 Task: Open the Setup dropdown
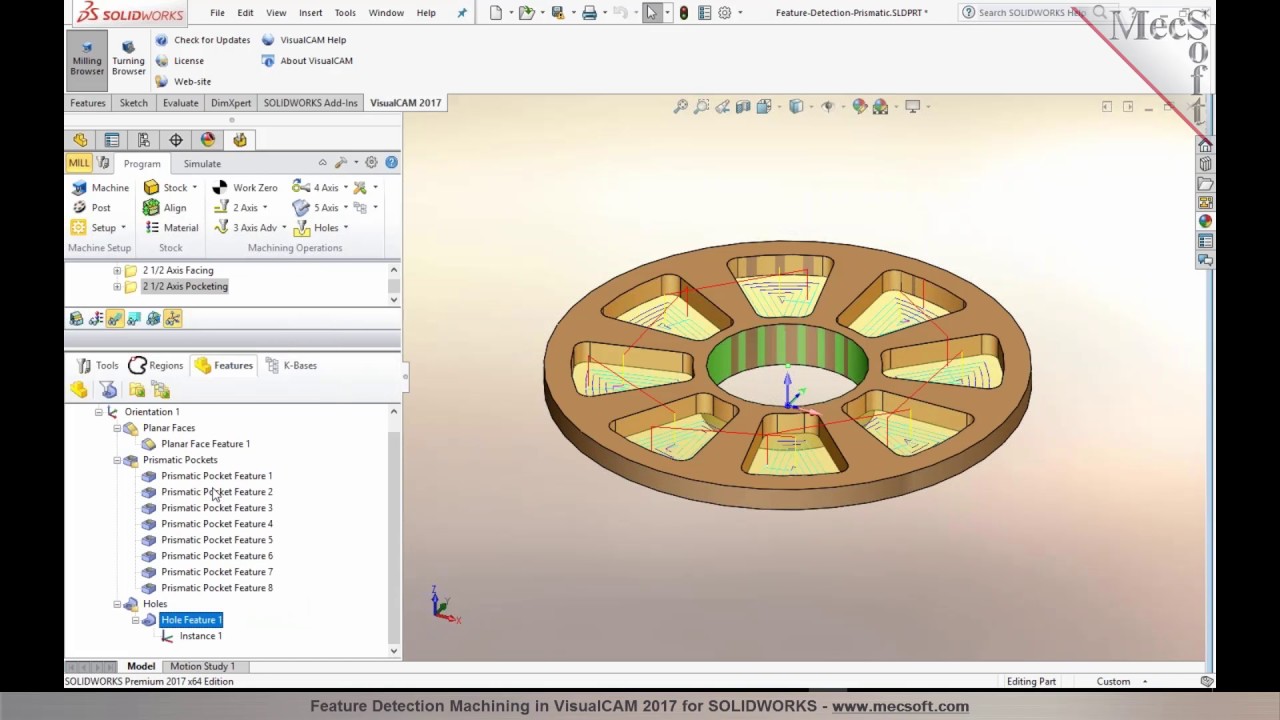pyautogui.click(x=99, y=228)
